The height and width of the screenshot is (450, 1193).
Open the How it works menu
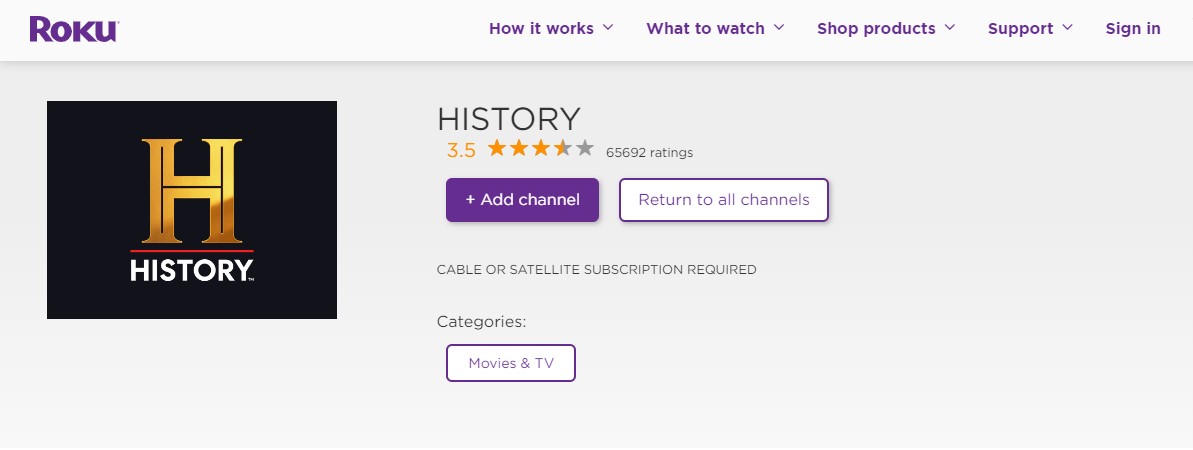[x=541, y=28]
